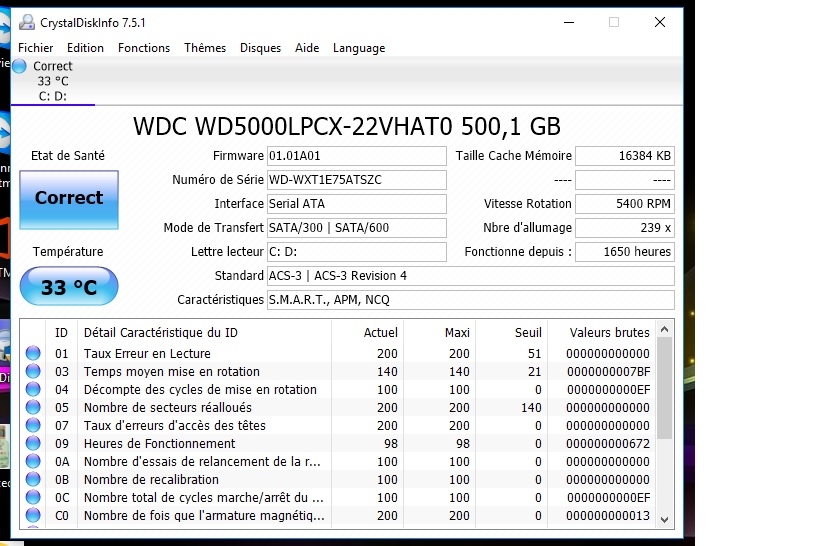
Task: Click status orb for Décompte des cycles row
Action: (33, 389)
